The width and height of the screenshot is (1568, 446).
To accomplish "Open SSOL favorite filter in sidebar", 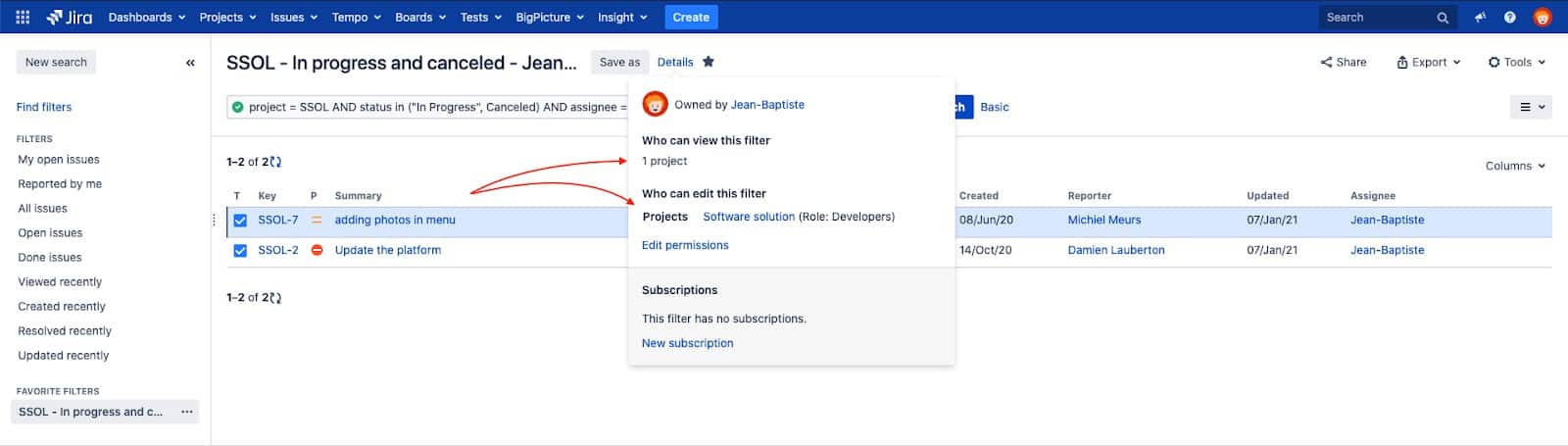I will tap(90, 412).
